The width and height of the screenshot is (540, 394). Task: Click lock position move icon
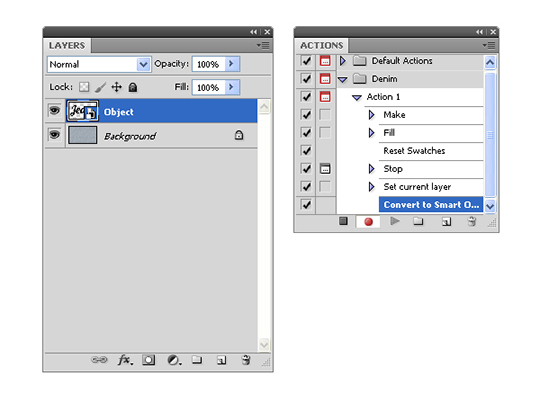pos(117,87)
